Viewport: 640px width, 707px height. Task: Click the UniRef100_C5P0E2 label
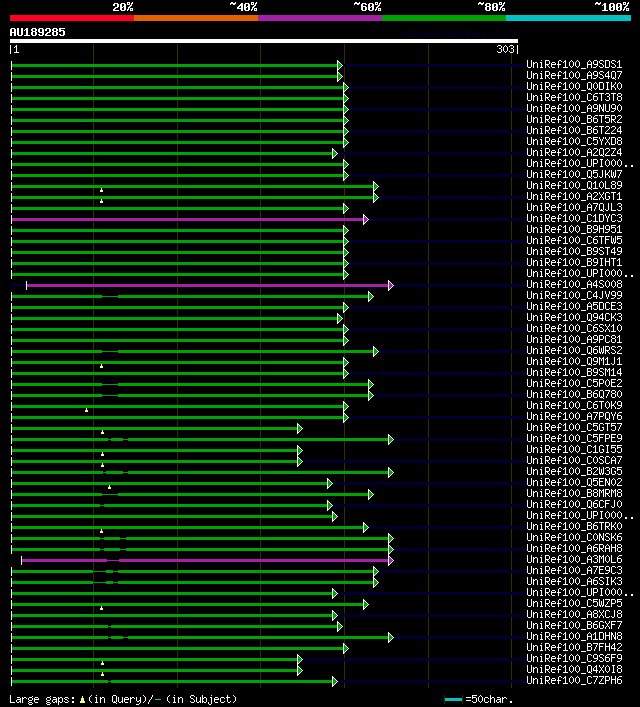574,383
